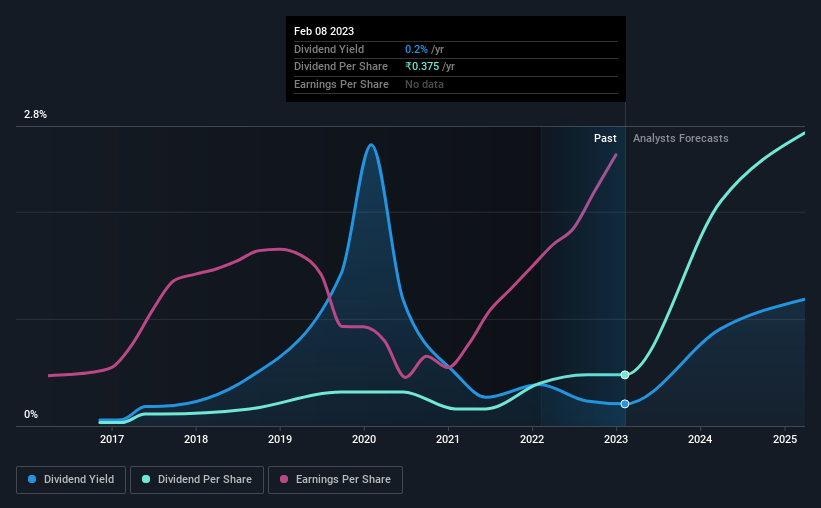Click the ₹0.375 dividend per share value
Viewport: 821px width, 508px height.
coord(422,67)
